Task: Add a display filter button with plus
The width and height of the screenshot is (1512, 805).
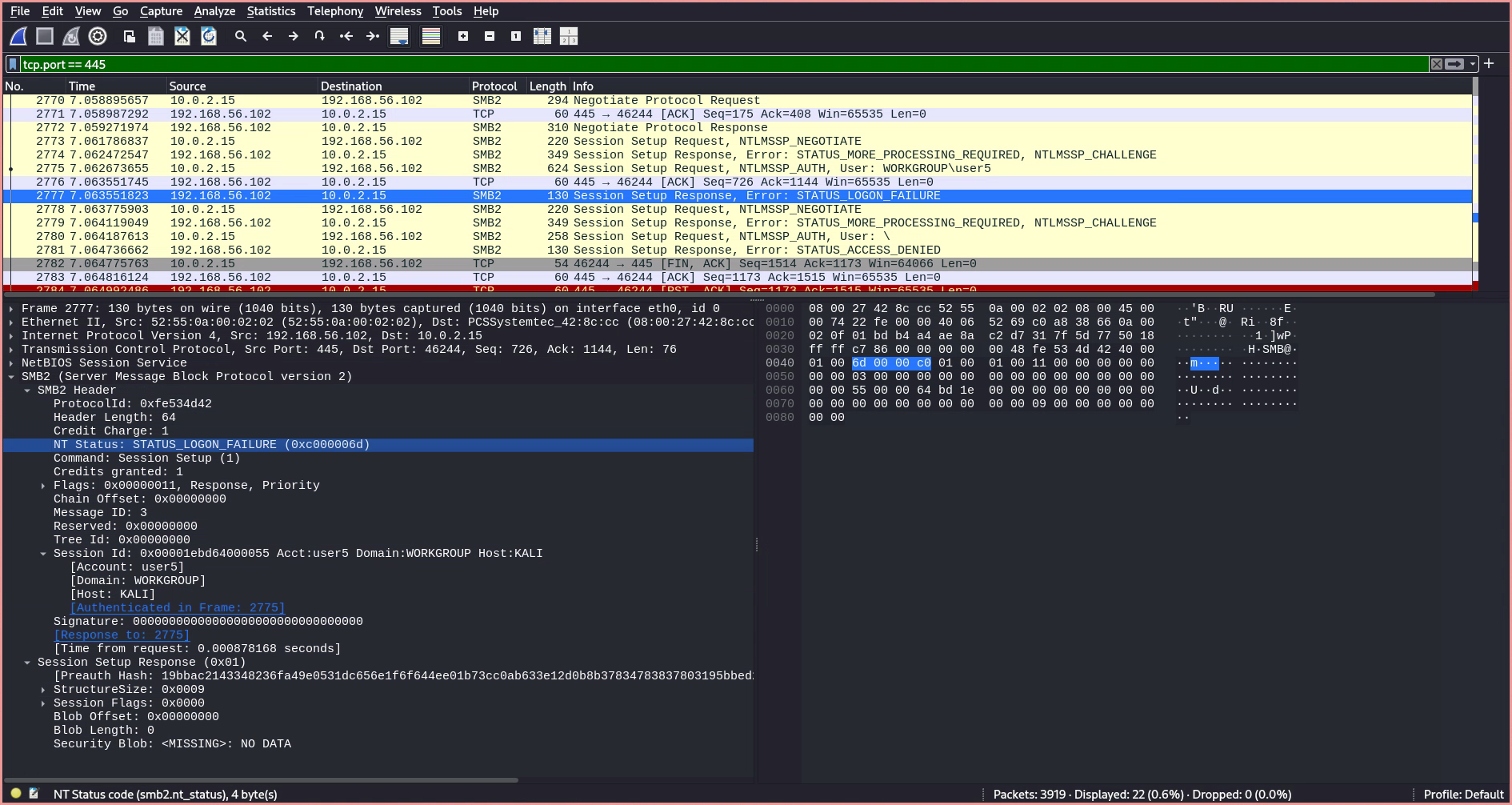Action: pos(1489,63)
